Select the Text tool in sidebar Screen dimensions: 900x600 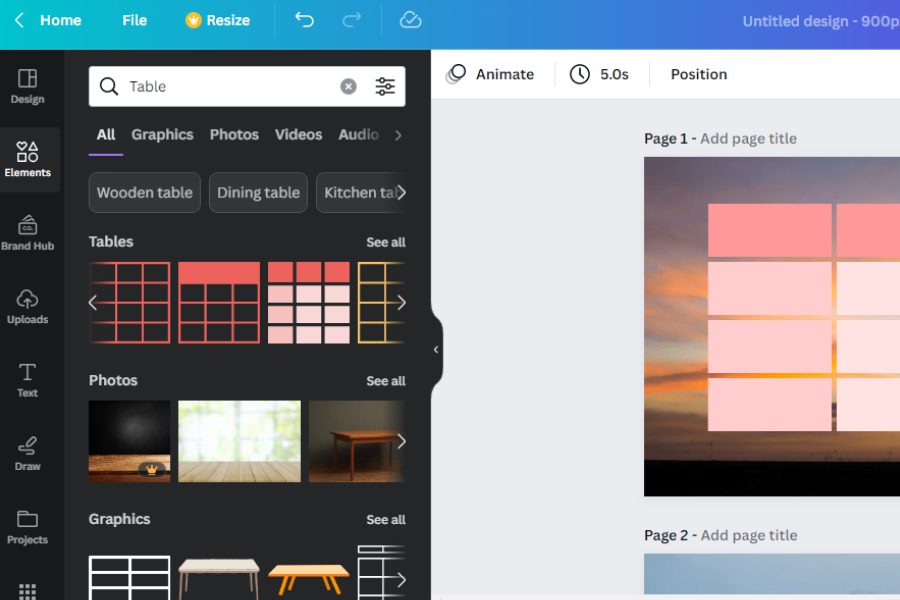(27, 379)
